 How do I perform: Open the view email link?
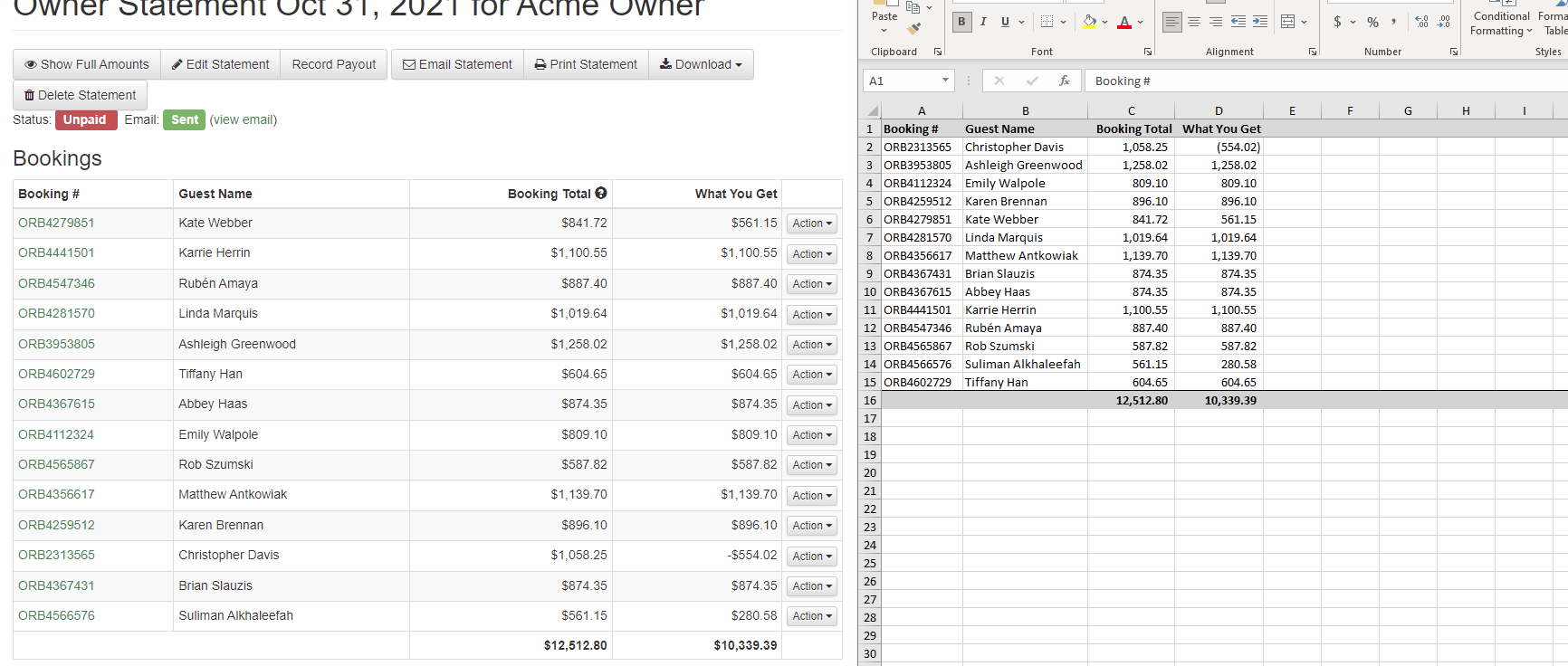(244, 119)
